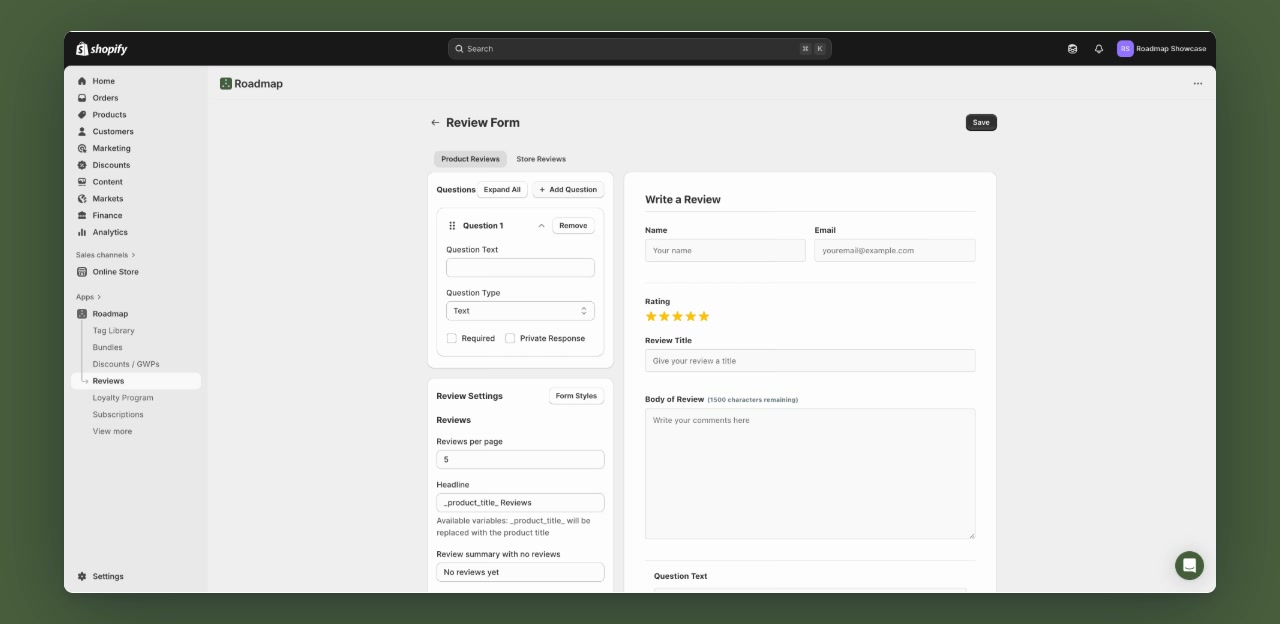Select Loyalty Program under Roadmap

[120, 397]
